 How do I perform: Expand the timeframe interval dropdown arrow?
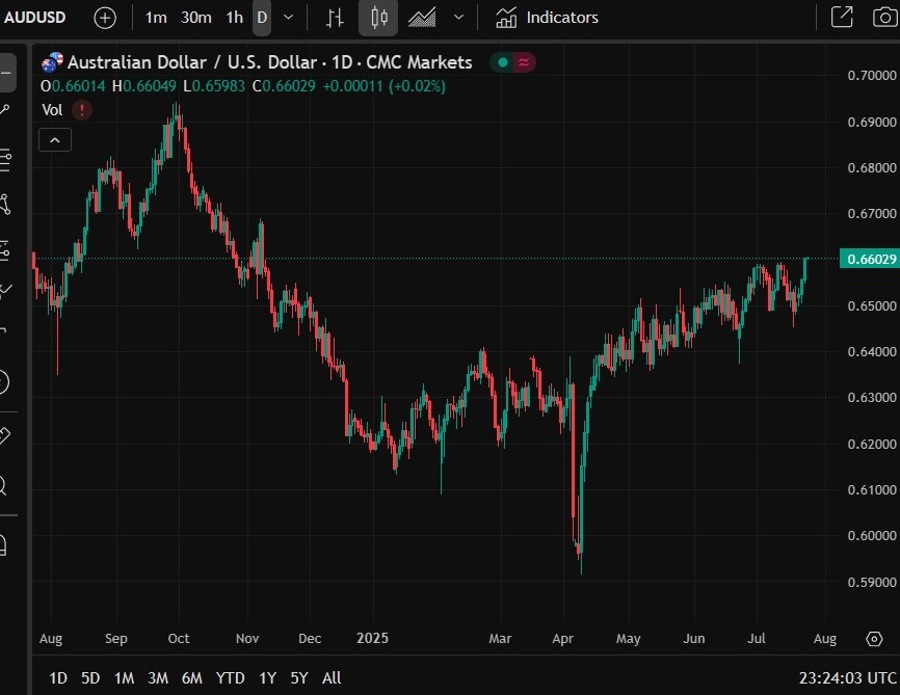[x=289, y=17]
